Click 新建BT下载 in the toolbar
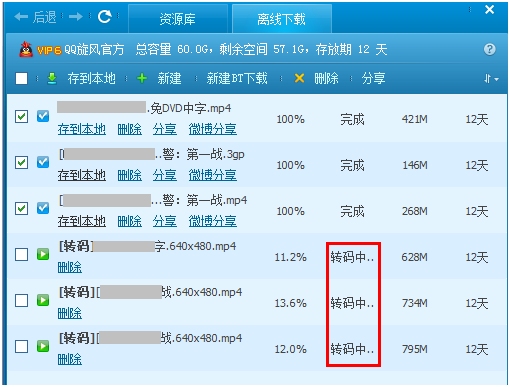The image size is (510, 387). click(x=237, y=79)
